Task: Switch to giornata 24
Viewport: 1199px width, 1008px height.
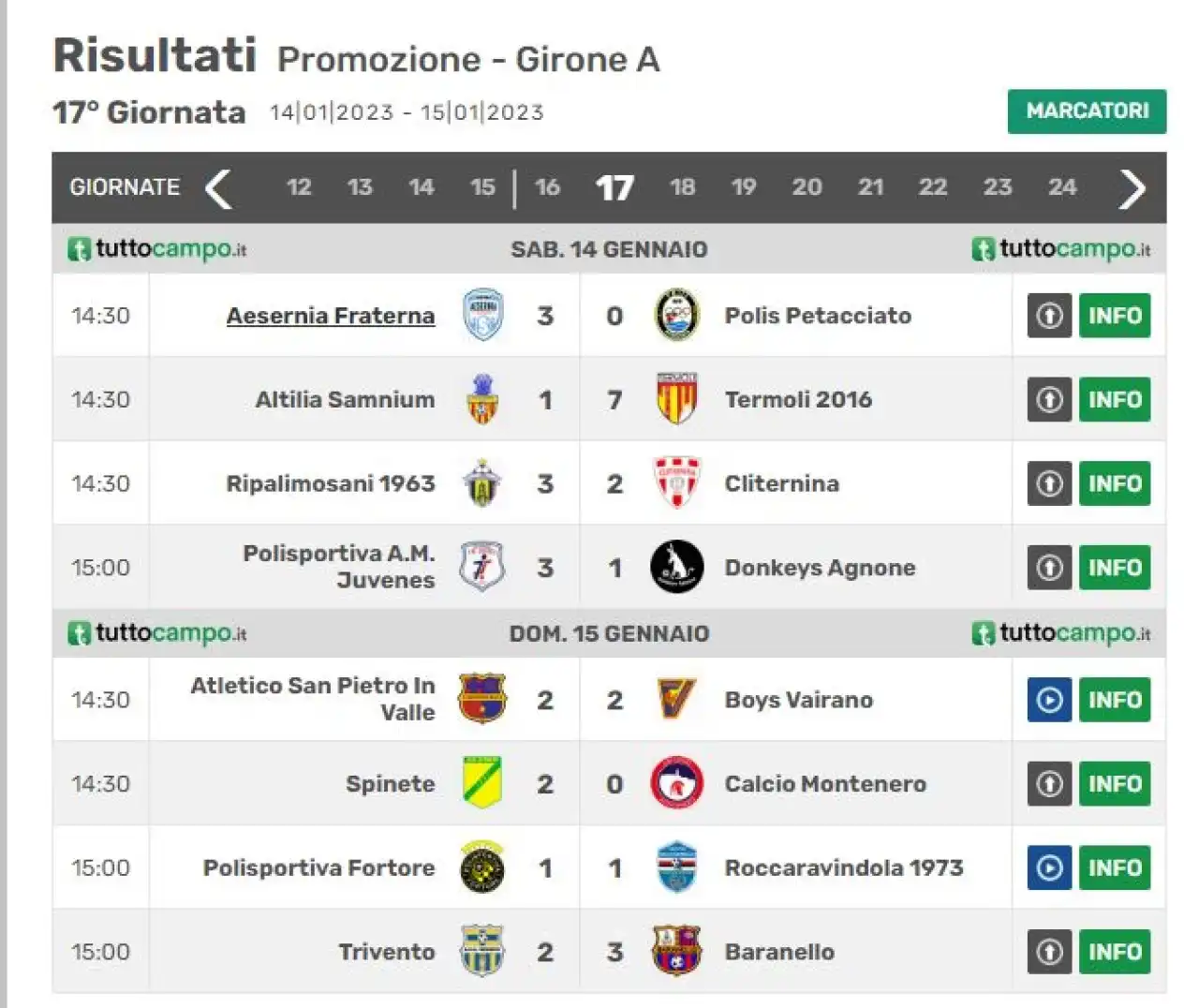Action: tap(1061, 187)
